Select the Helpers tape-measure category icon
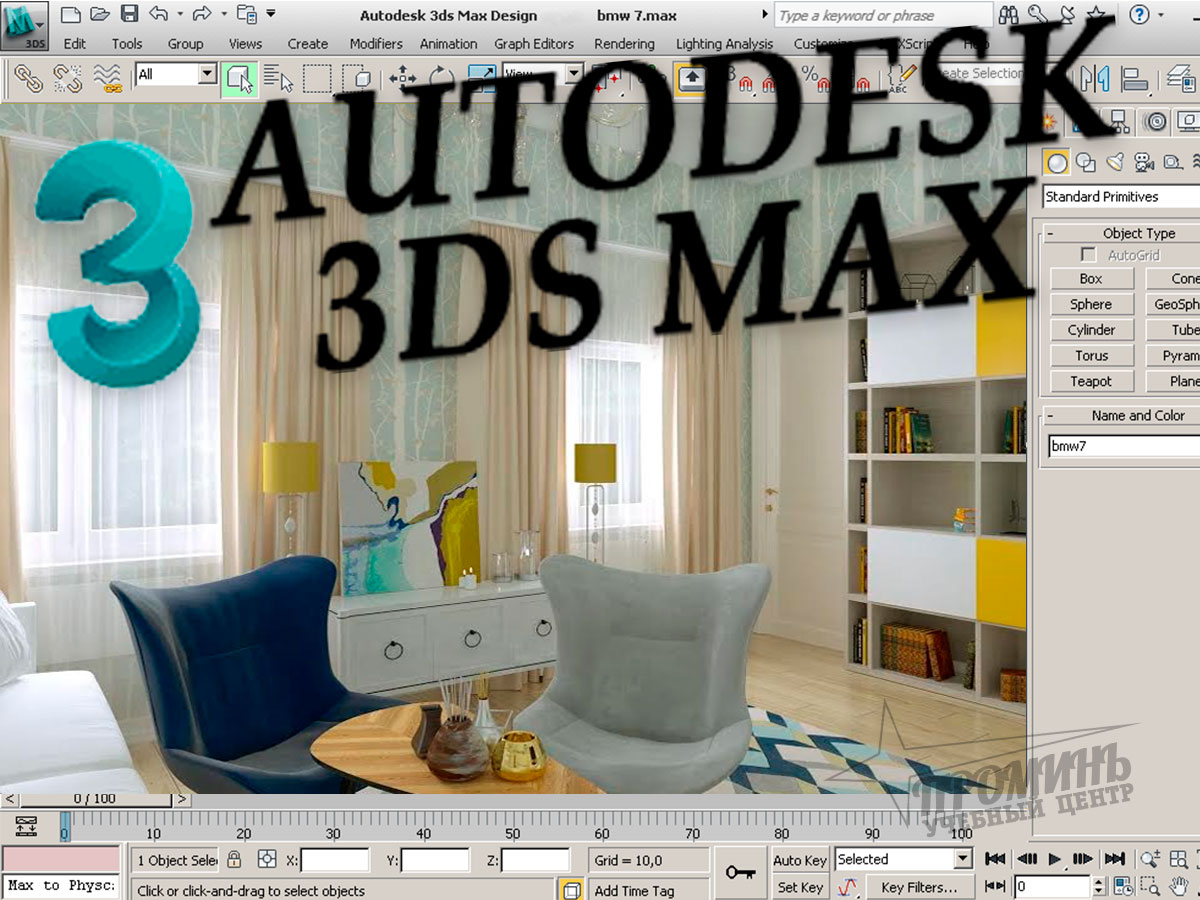 pos(1173,161)
